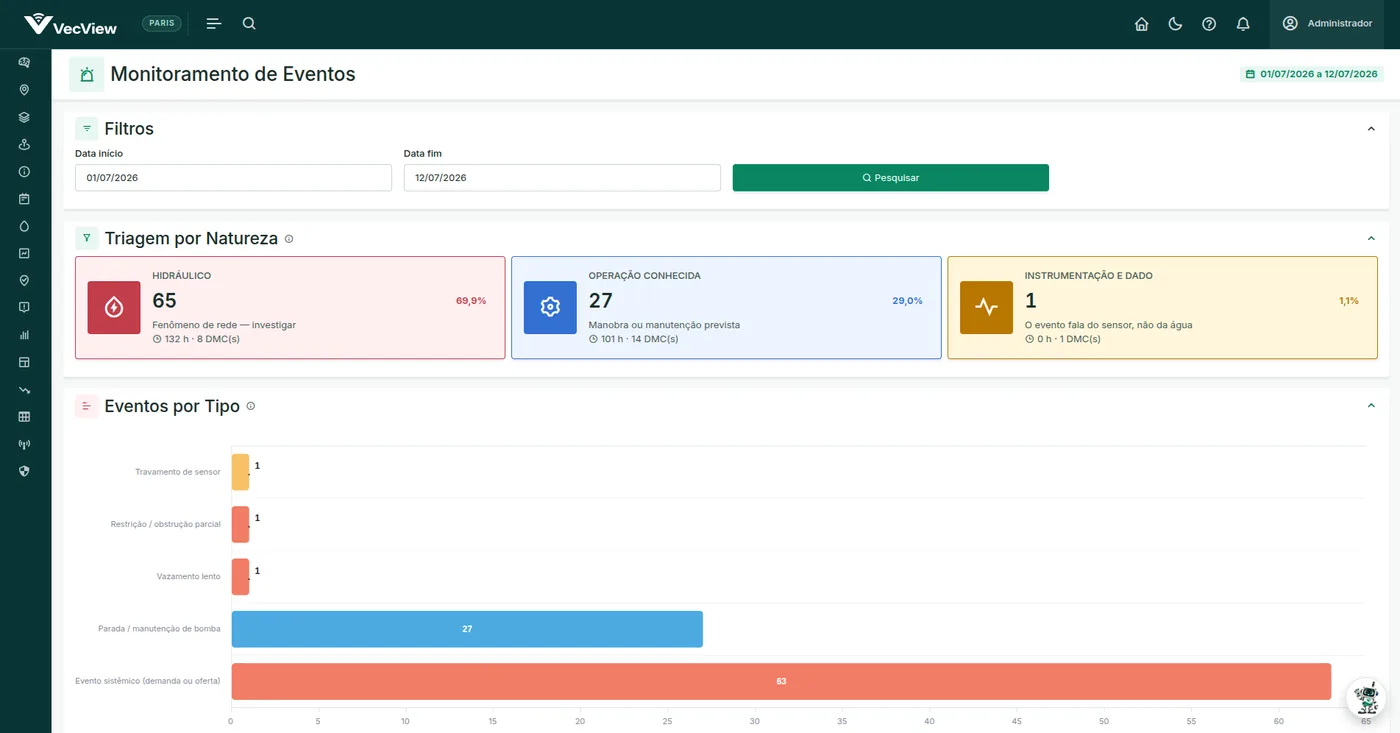Collapse the Triagem por Natureza section
The height and width of the screenshot is (733, 1400).
(1371, 238)
